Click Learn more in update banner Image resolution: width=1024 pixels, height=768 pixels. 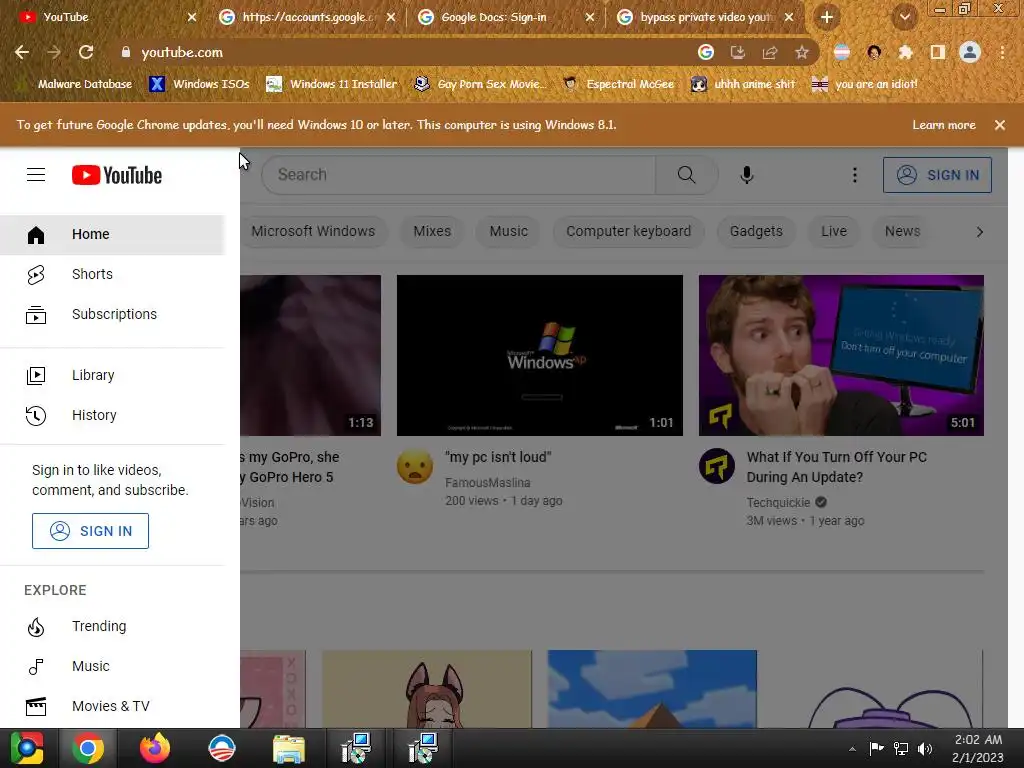(x=944, y=125)
